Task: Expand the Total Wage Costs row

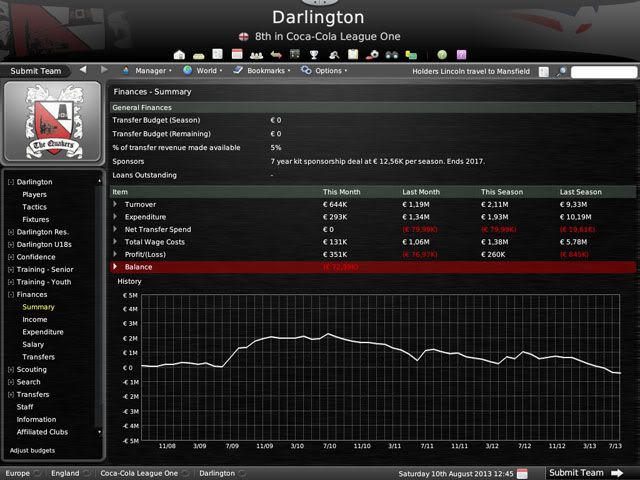Action: tap(115, 242)
